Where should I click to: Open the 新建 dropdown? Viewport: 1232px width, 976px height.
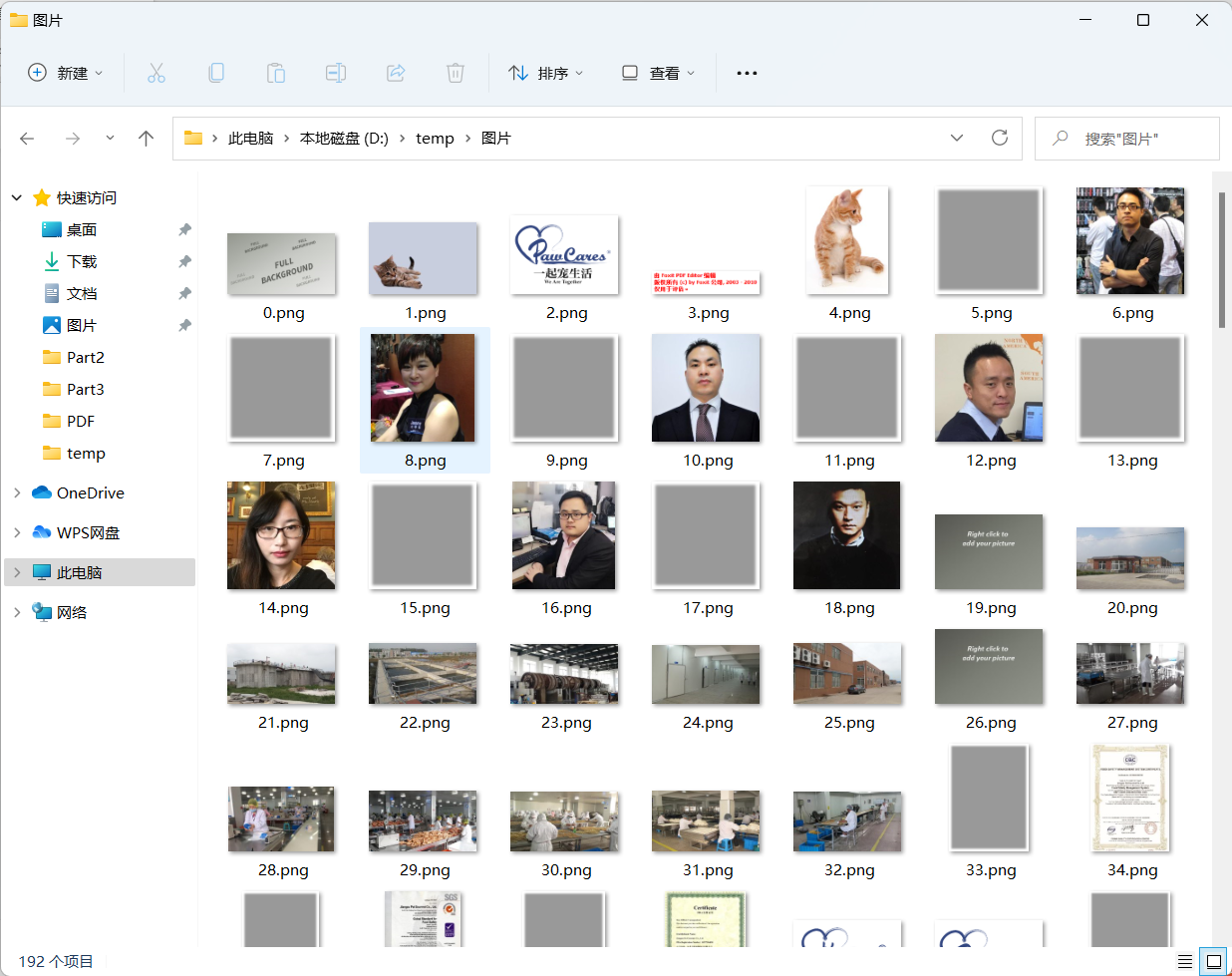coord(66,72)
